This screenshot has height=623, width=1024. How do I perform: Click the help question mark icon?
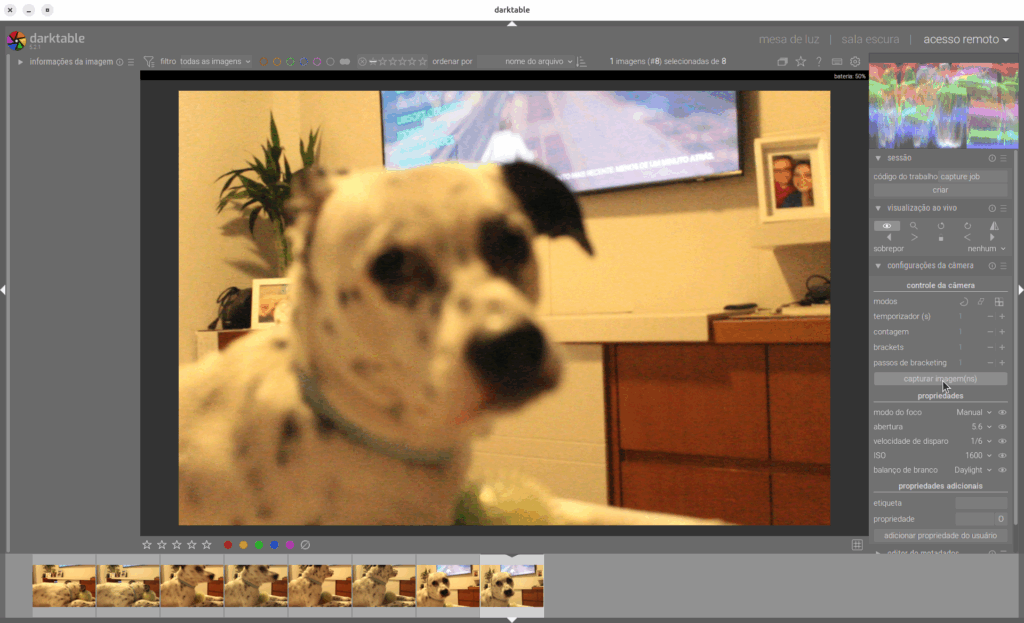pos(818,62)
